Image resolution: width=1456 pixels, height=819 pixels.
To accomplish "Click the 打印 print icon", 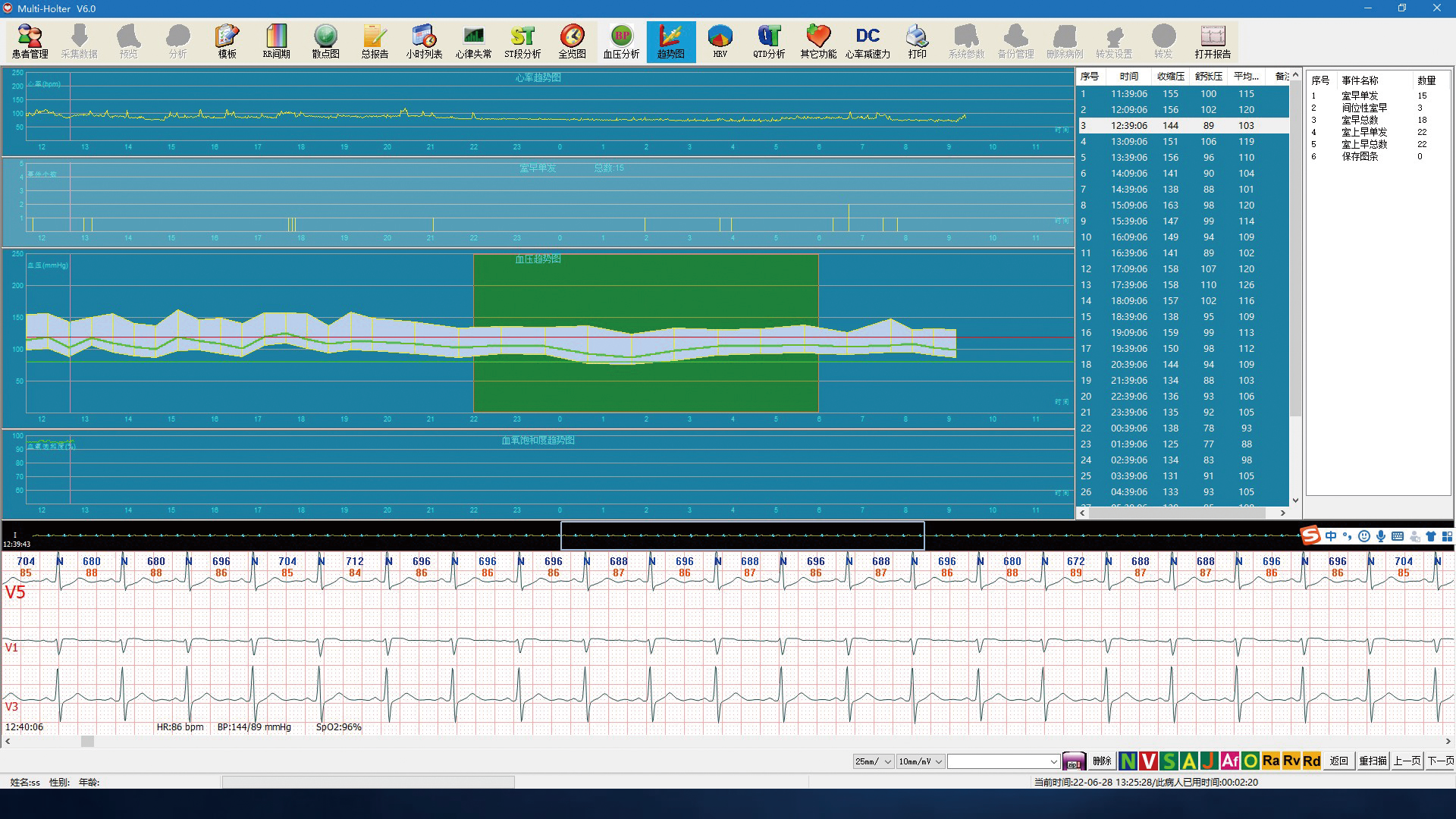I will click(x=917, y=41).
